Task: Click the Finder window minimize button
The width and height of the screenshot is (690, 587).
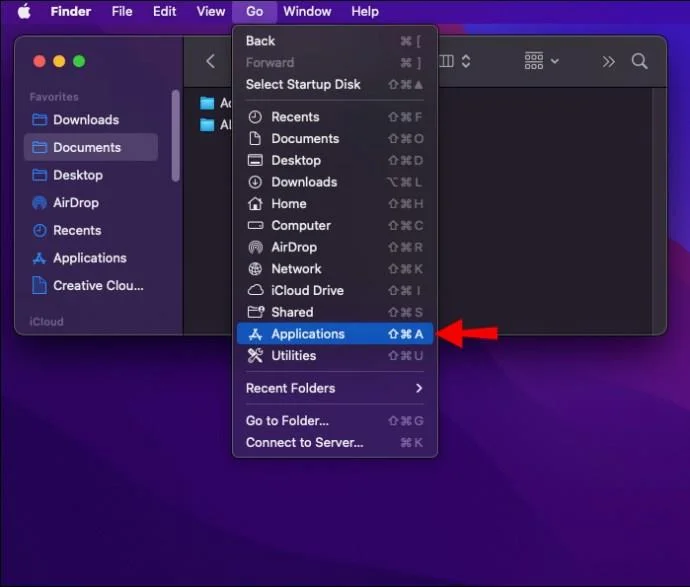Action: click(59, 61)
